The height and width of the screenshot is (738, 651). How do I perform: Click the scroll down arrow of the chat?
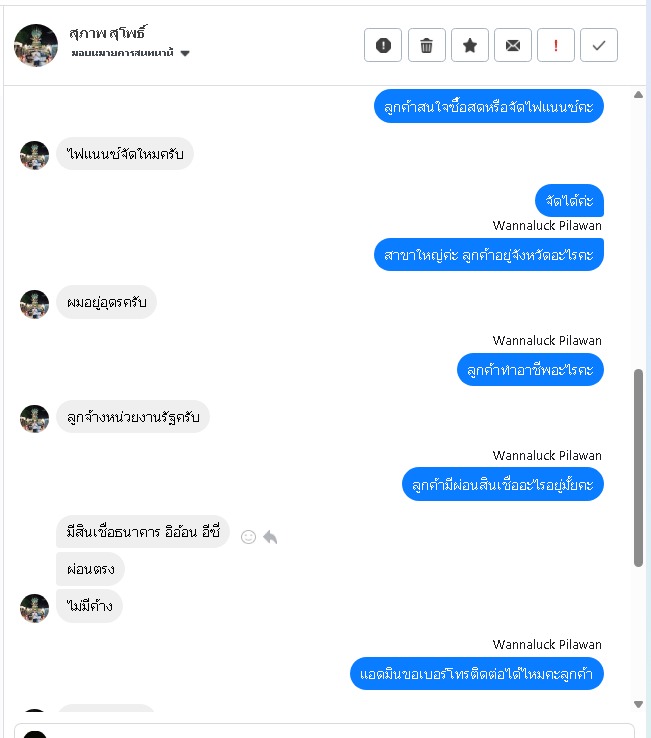[x=638, y=704]
